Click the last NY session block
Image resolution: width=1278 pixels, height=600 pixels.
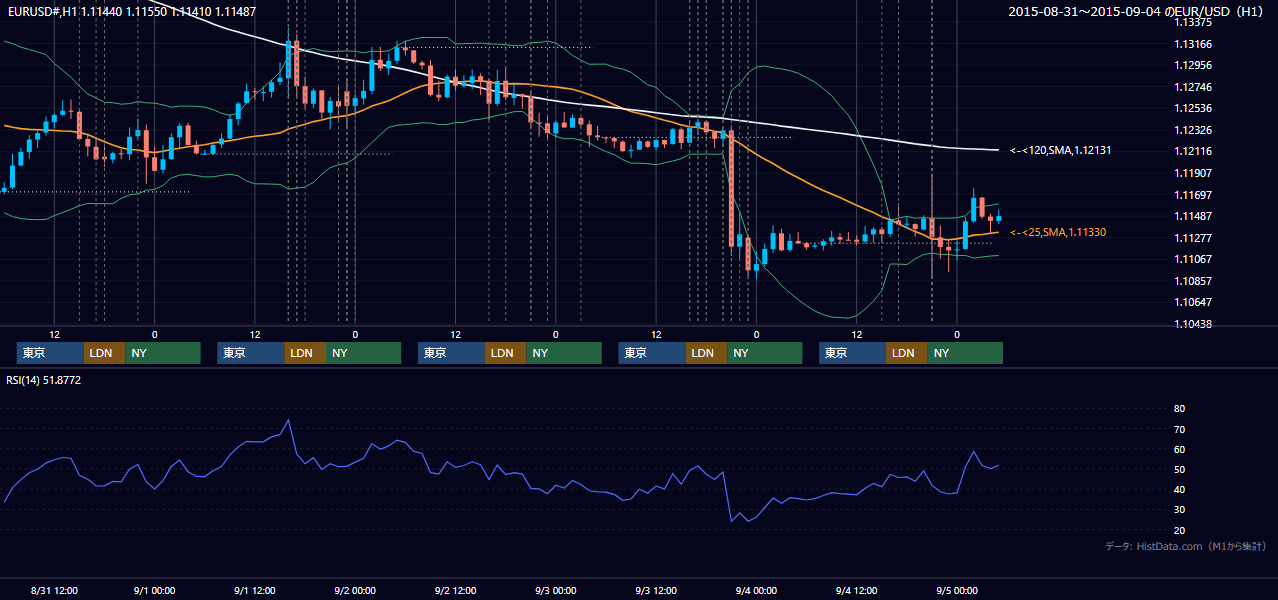pyautogui.click(x=964, y=353)
